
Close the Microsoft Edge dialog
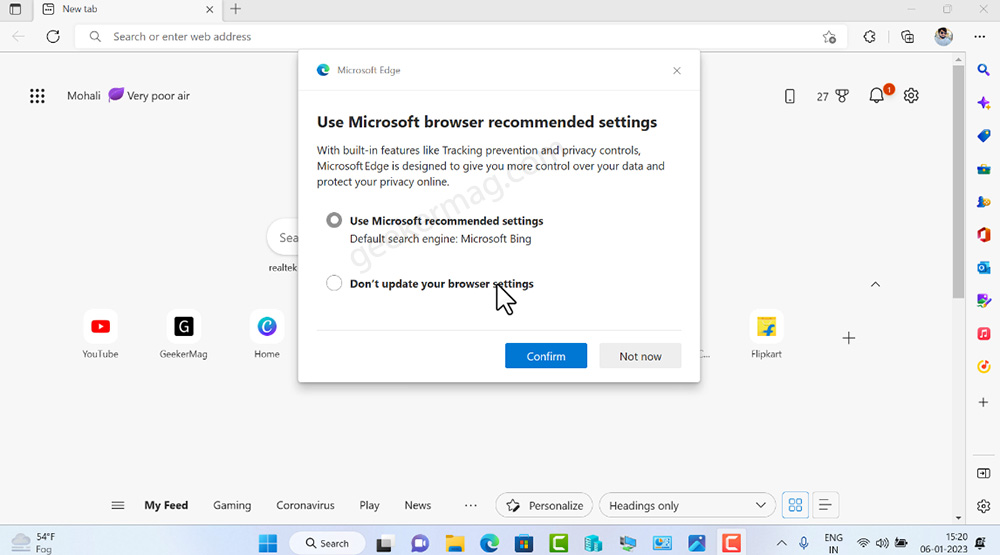click(677, 71)
